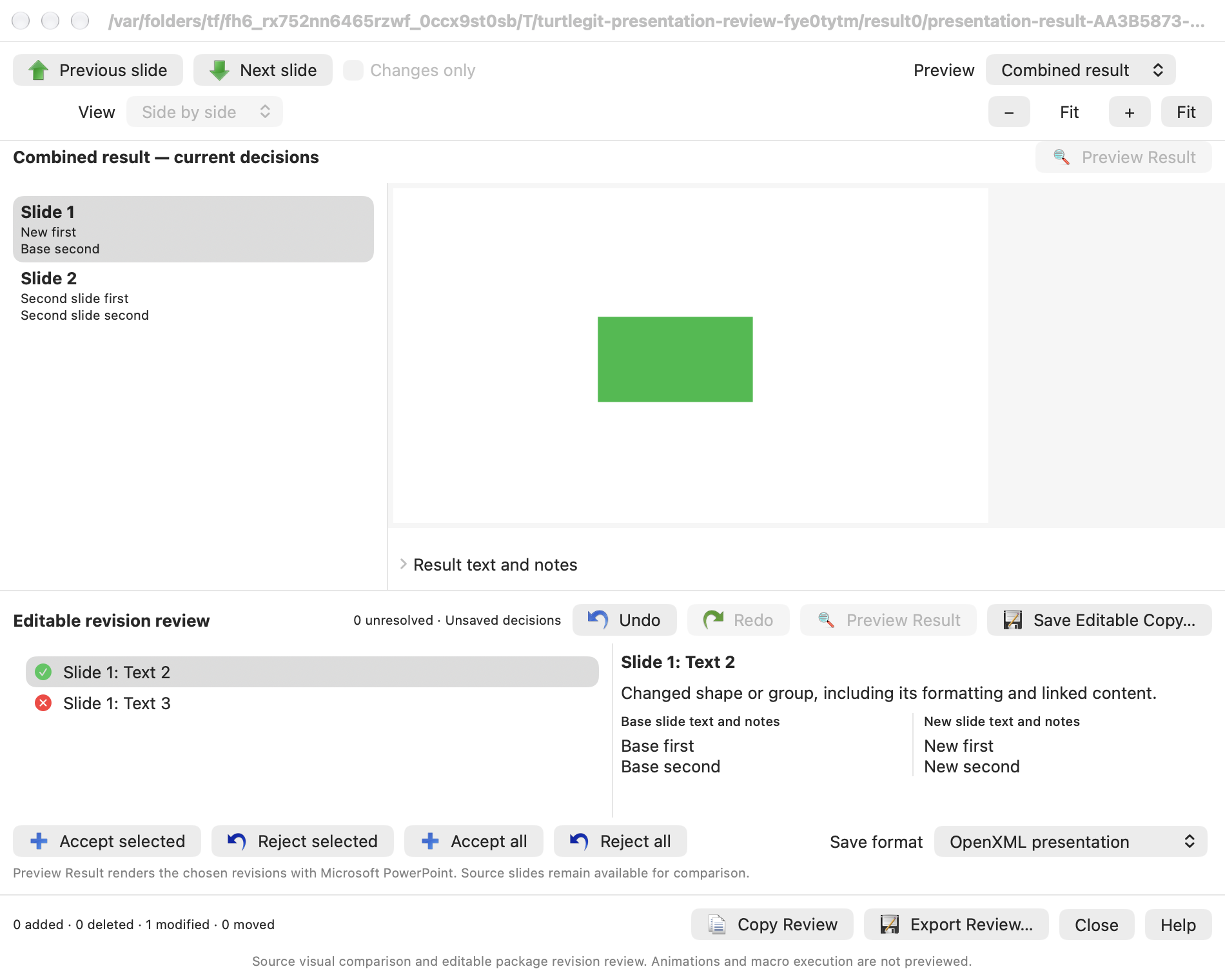Expand Result text and notes section
The width and height of the screenshot is (1225, 980).
coord(404,564)
